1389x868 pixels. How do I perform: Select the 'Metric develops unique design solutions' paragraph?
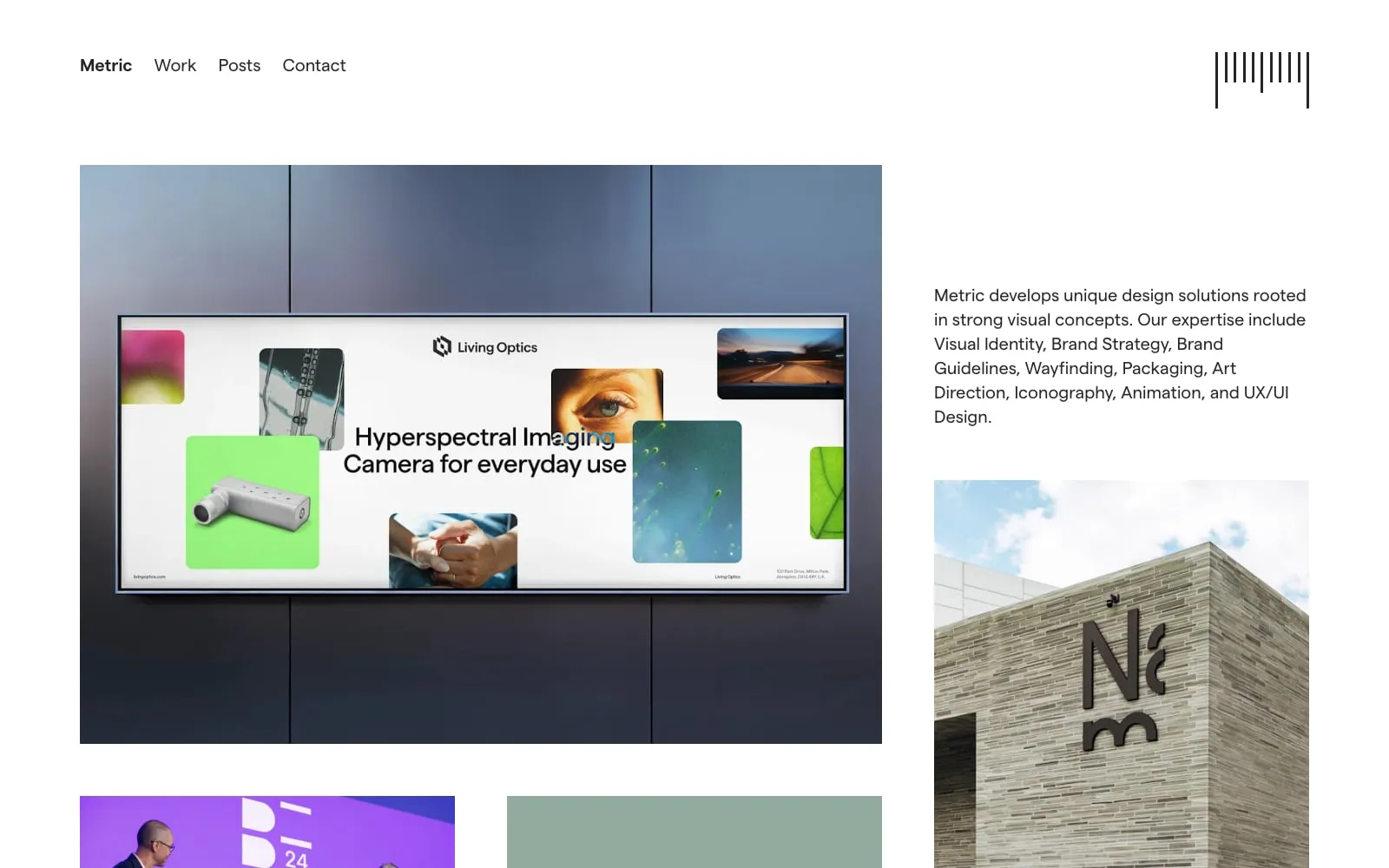[x=1121, y=356]
